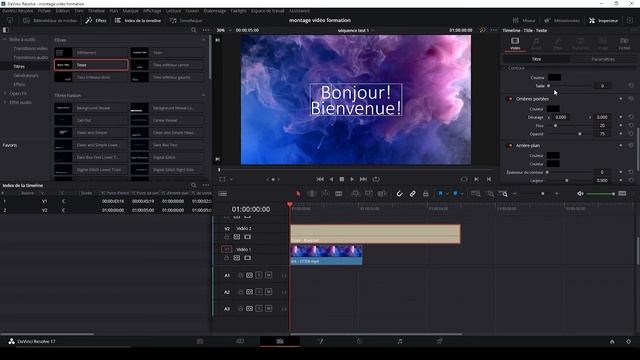
Task: Toggle effects panel sidebar layout icon
Action: click(x=5, y=30)
